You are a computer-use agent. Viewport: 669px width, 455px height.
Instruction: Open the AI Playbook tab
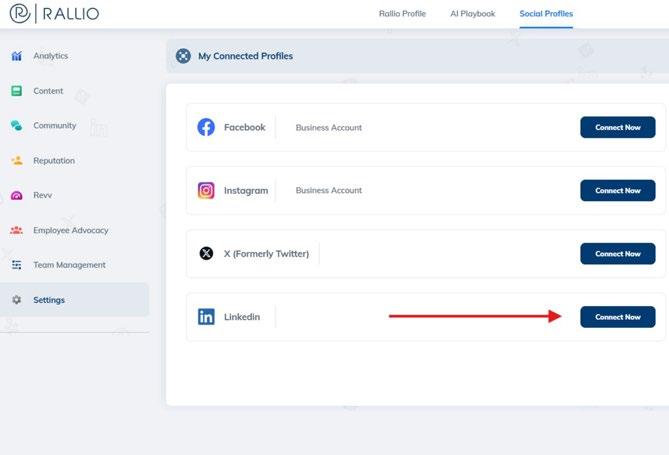pyautogui.click(x=473, y=14)
